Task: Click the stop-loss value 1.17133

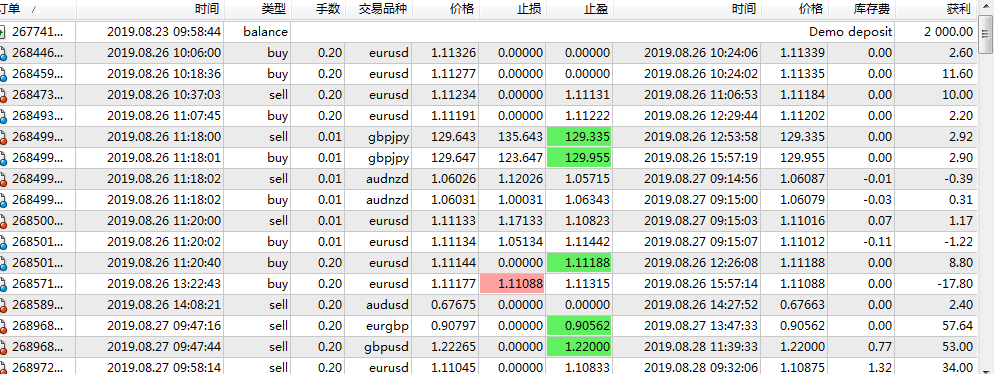Action: click(520, 221)
